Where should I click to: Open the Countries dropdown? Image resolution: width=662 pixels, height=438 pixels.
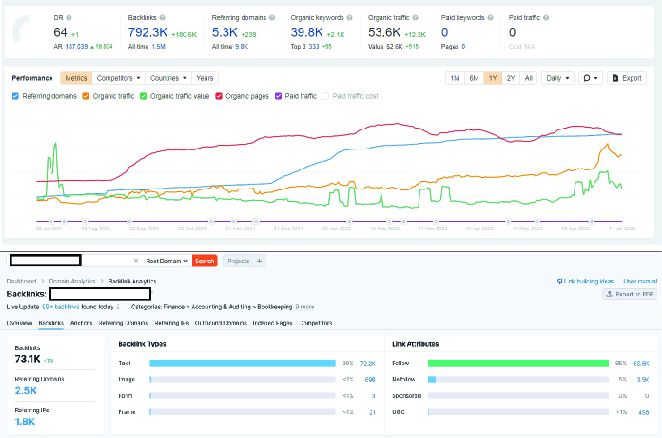[169, 78]
